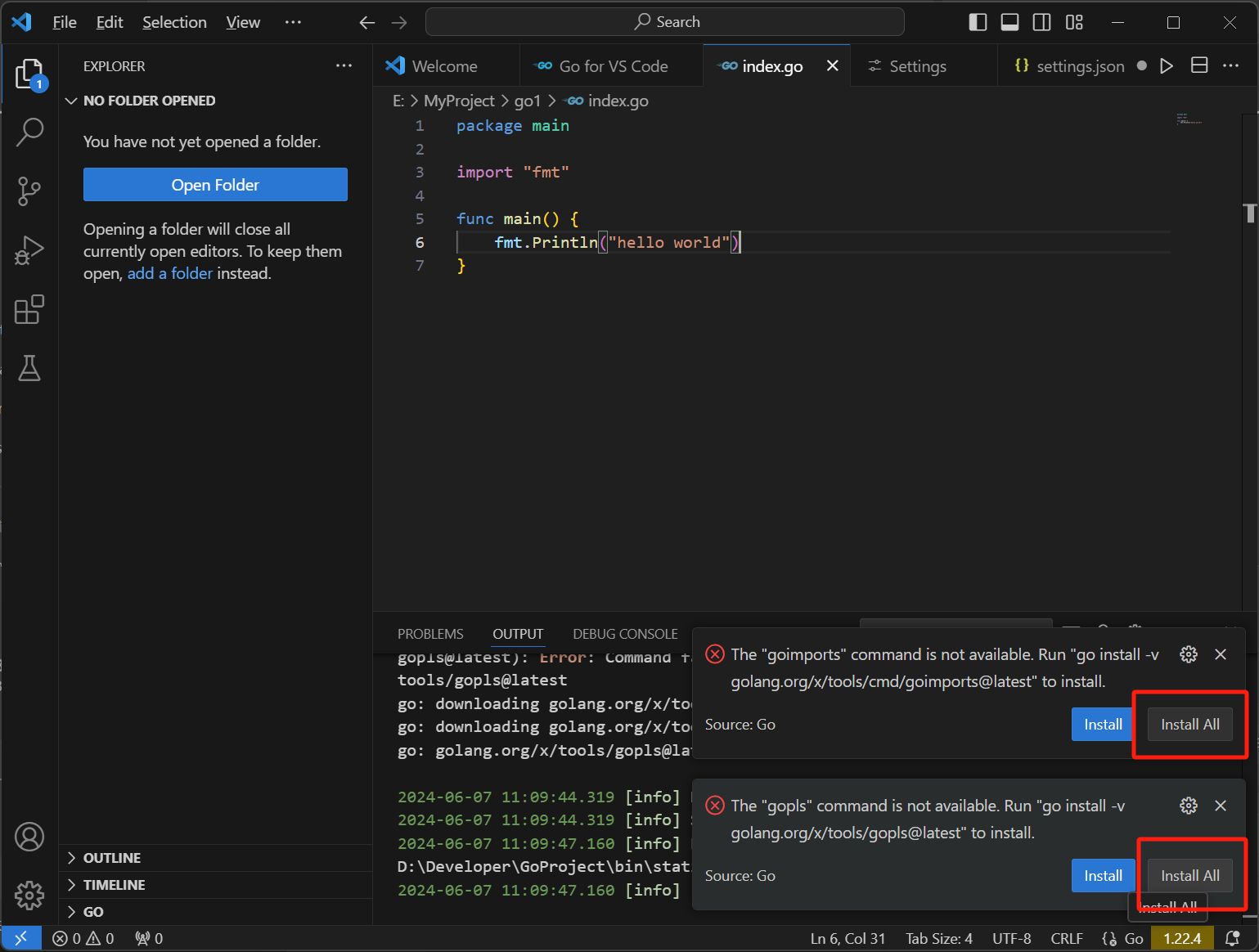
Task: Click Install All in gopls notification
Action: point(1190,876)
